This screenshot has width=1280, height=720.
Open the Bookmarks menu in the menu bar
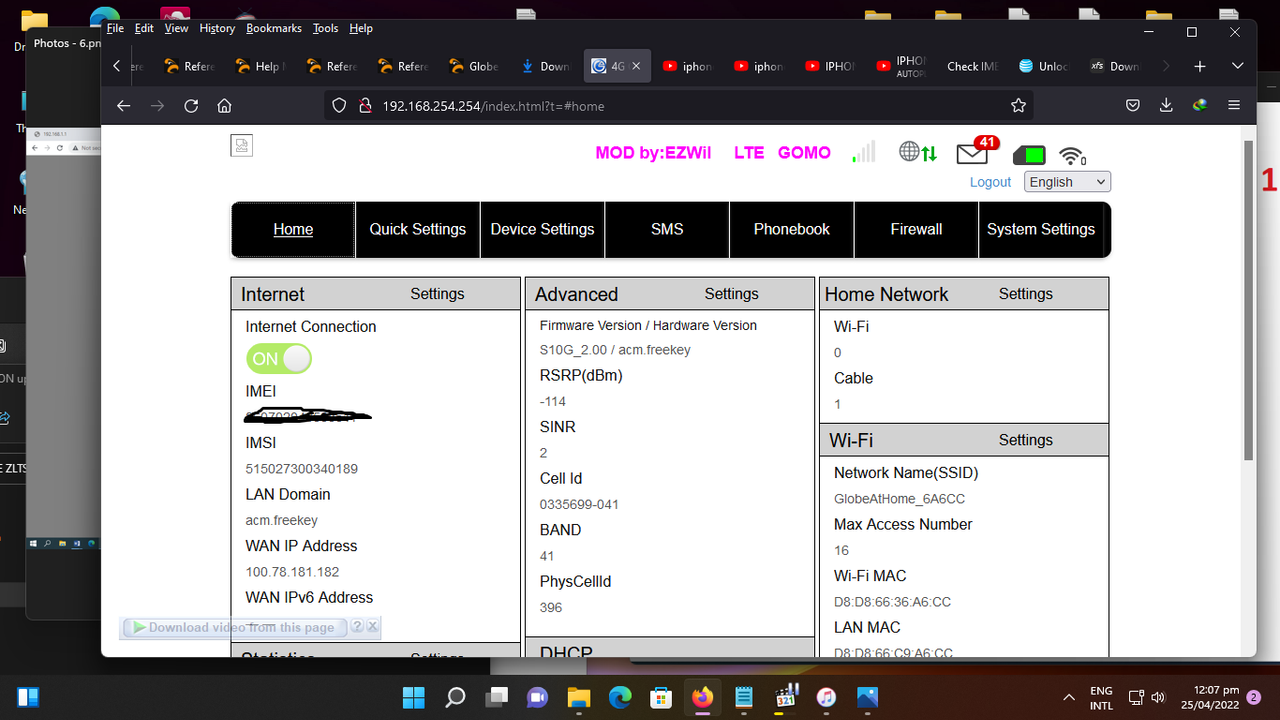coord(273,28)
